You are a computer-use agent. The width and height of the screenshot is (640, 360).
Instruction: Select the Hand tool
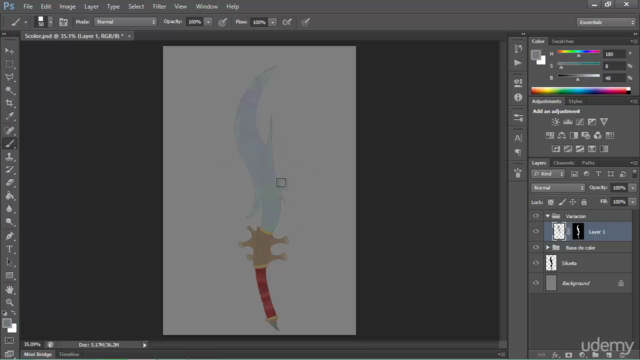pos(9,289)
